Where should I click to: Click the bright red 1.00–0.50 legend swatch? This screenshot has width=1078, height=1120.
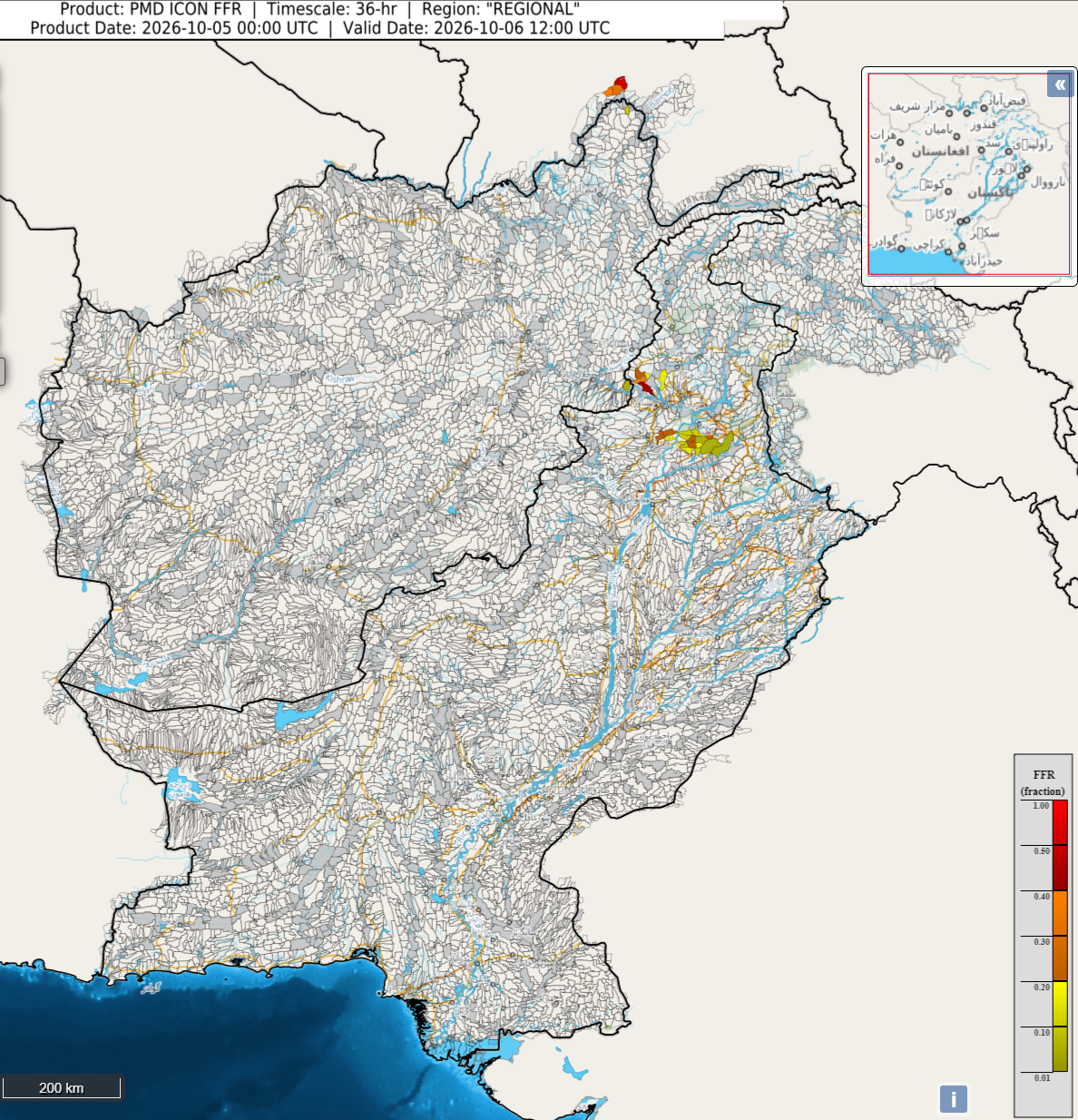(x=1060, y=823)
